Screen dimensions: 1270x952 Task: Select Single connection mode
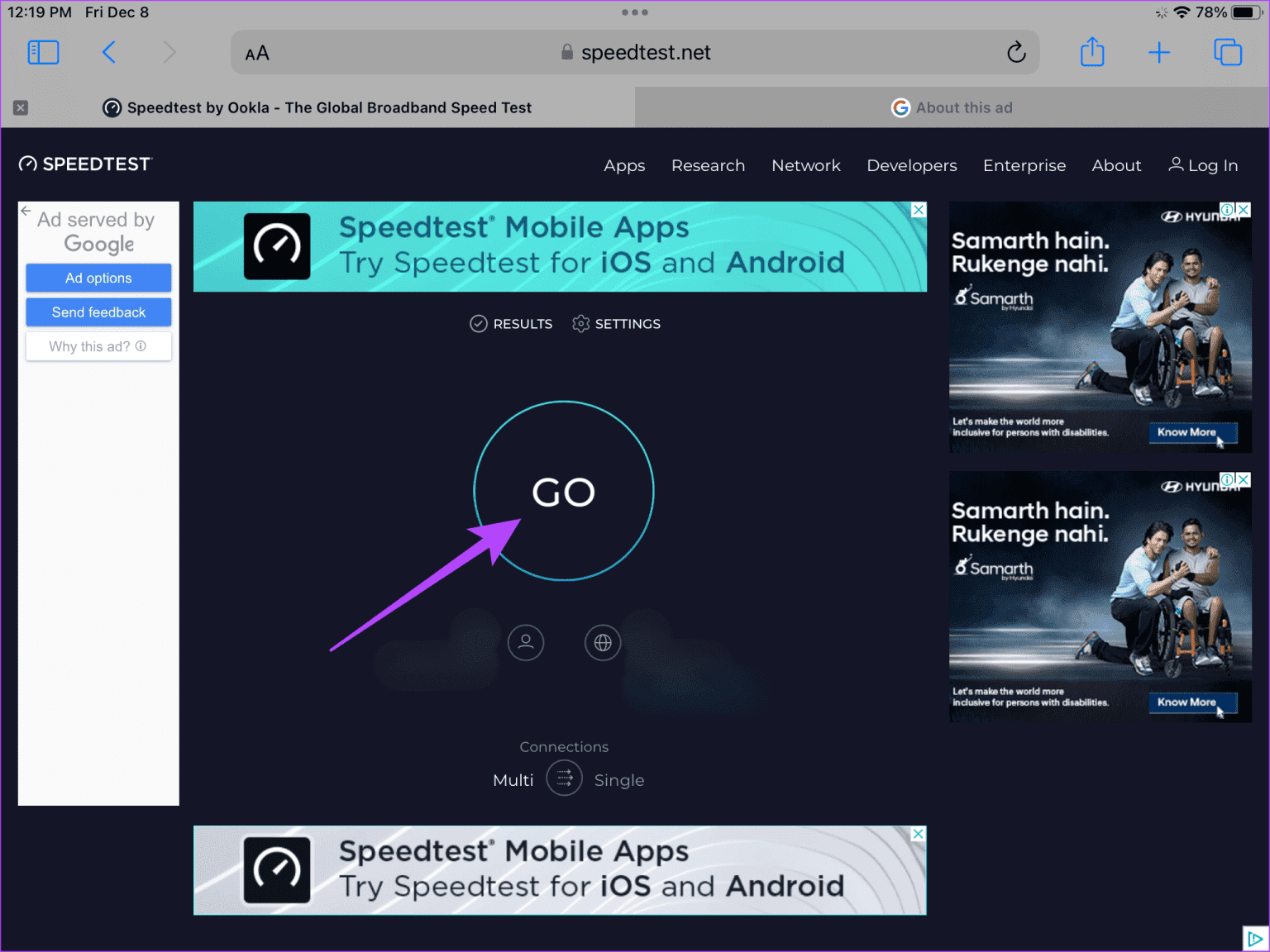[x=618, y=780]
